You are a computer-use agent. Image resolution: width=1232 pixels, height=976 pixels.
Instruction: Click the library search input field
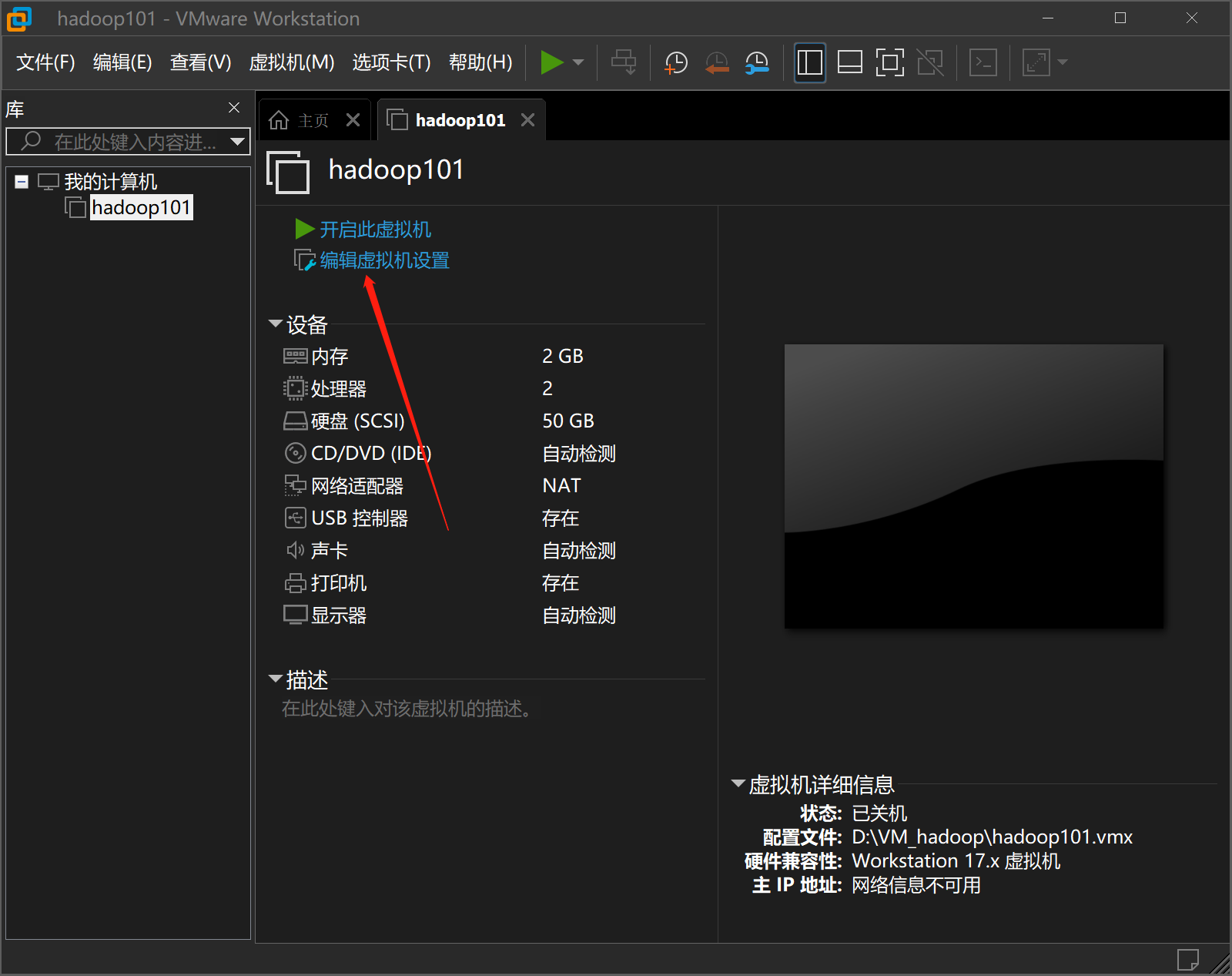[127, 142]
